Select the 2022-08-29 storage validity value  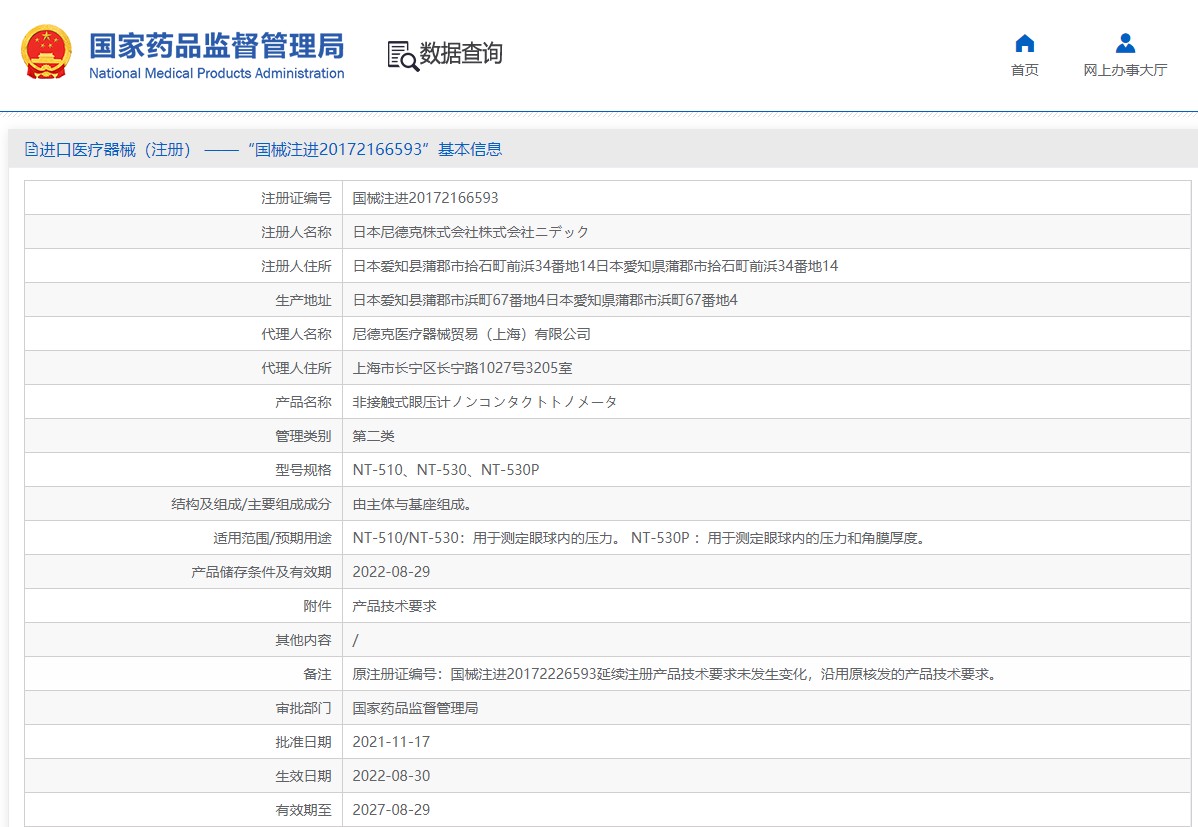tap(391, 572)
